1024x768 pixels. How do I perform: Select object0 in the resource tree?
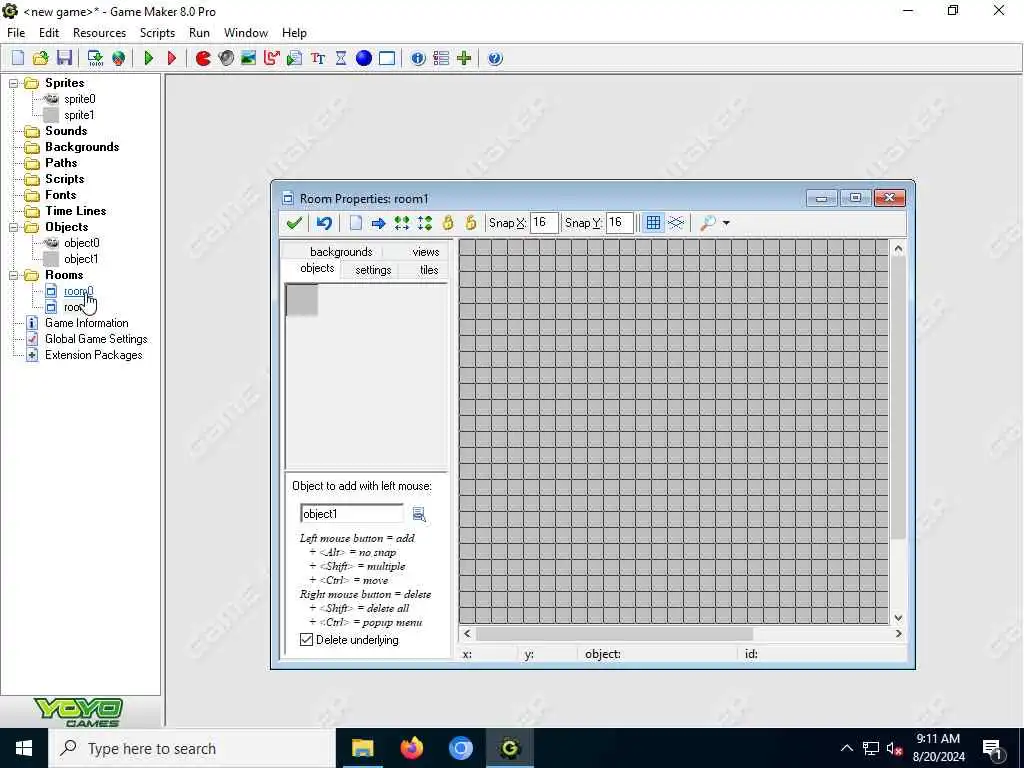click(x=82, y=243)
